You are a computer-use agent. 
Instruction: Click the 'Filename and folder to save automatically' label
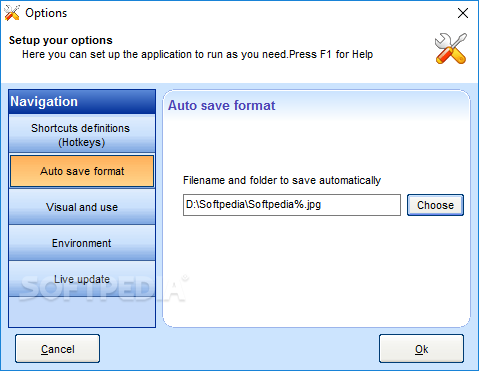point(282,180)
